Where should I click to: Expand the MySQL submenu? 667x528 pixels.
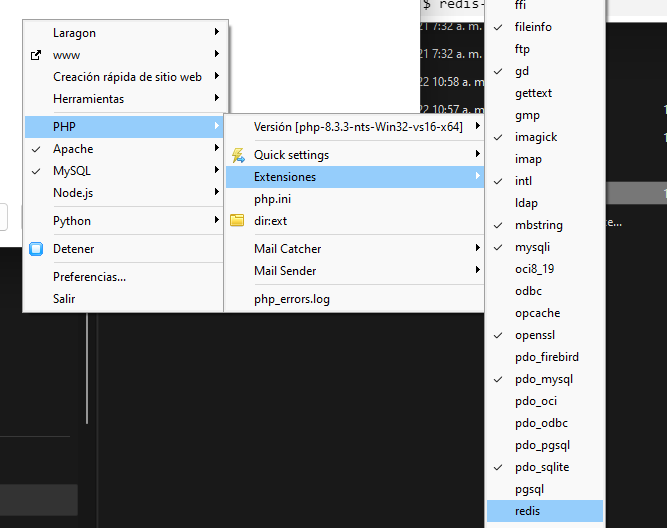tap(124, 171)
